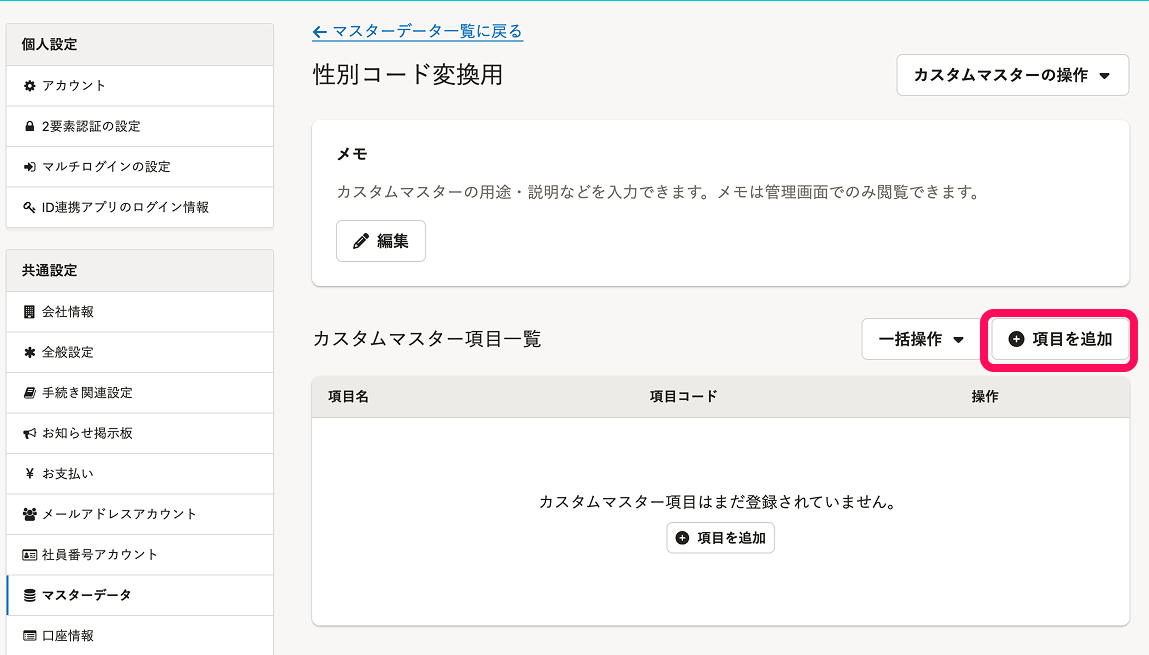
Task: Click the マスターデータ一覧に戻る link
Action: [418, 32]
